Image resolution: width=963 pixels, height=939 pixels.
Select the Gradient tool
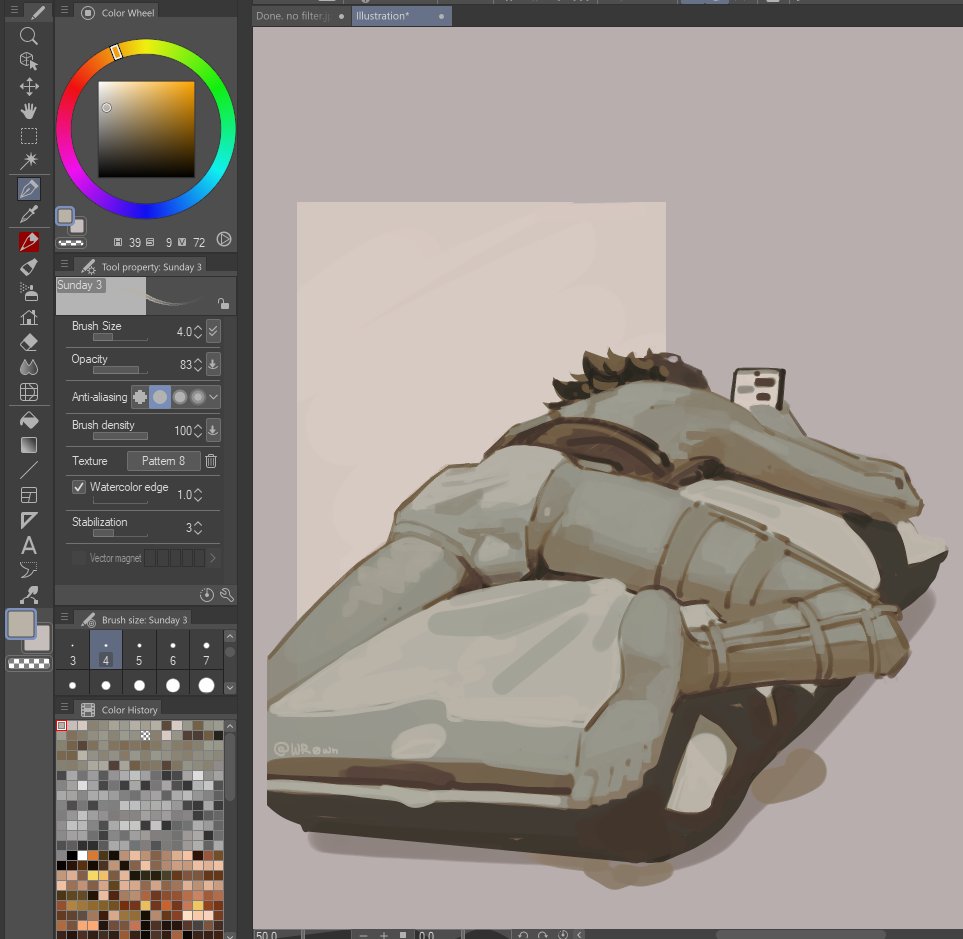click(x=29, y=445)
